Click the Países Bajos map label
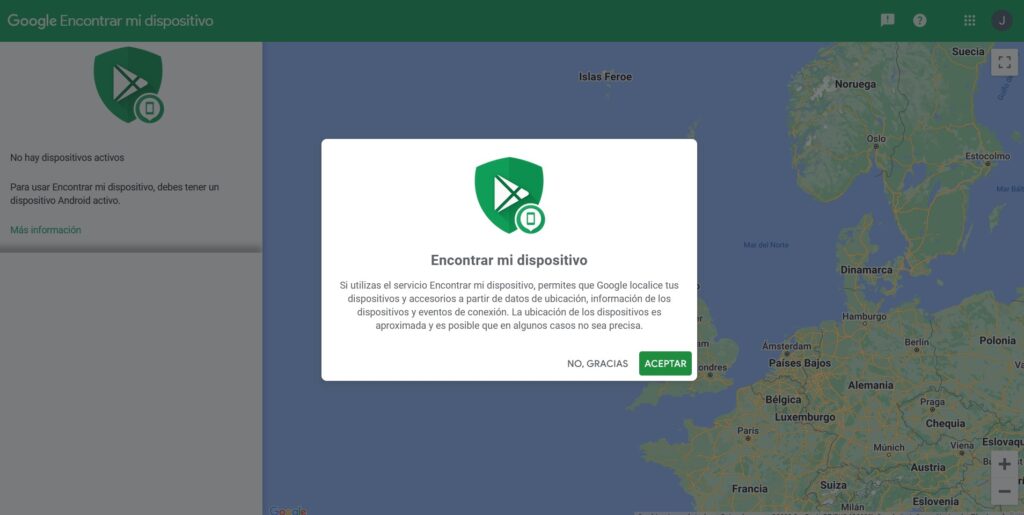This screenshot has height=515, width=1024. tap(800, 363)
